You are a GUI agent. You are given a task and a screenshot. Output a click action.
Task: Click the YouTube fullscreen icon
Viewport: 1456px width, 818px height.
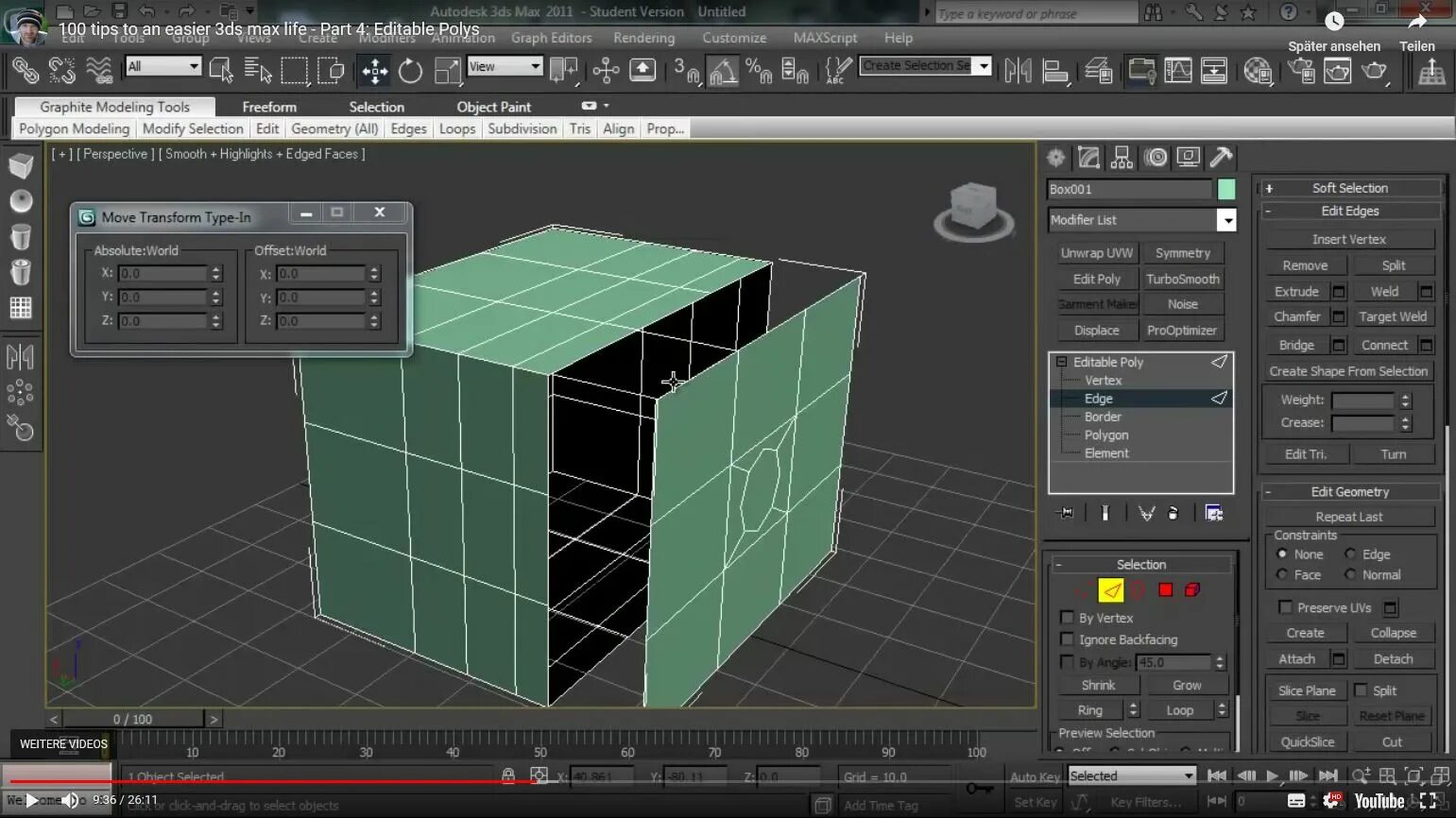(x=1428, y=800)
